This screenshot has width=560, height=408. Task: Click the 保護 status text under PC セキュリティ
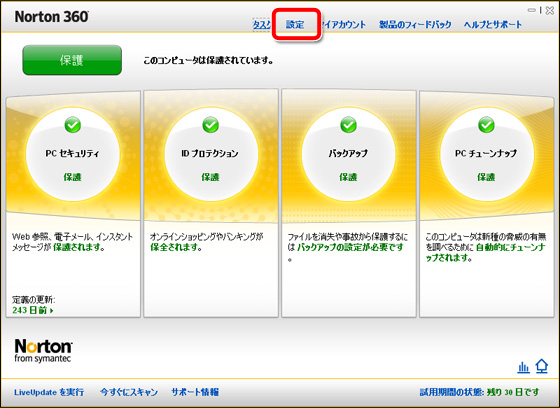[x=72, y=177]
